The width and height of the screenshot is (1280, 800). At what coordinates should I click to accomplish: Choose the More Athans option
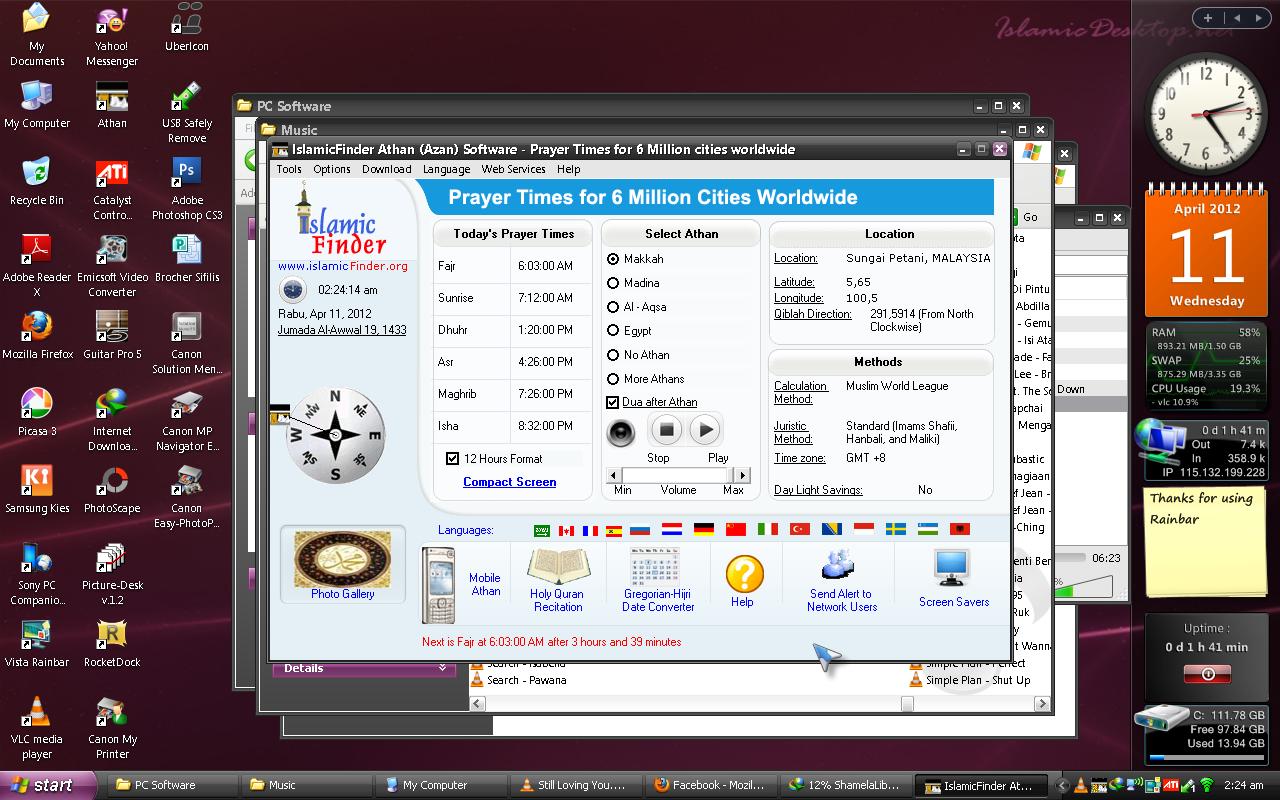pos(613,379)
